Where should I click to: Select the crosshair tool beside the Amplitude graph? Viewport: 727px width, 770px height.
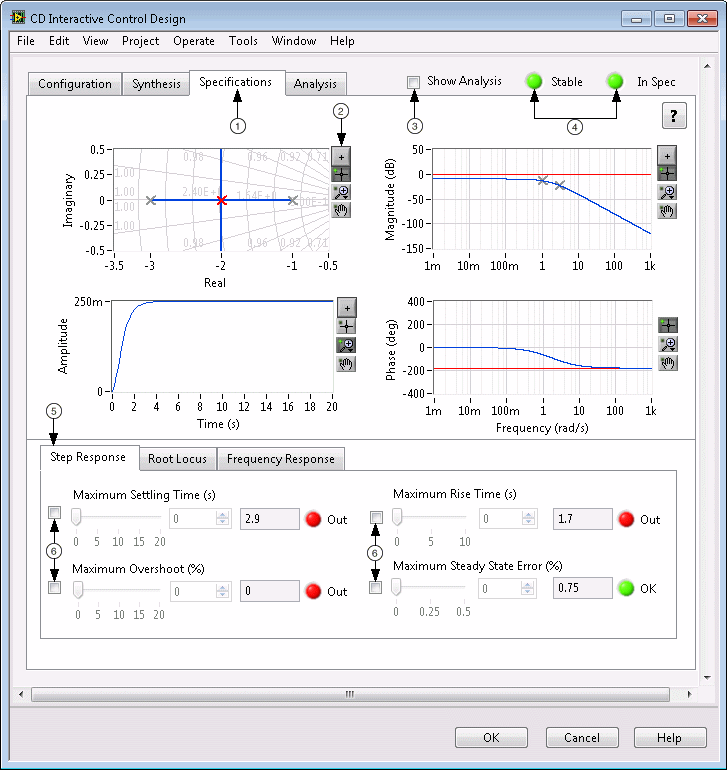coord(346,326)
